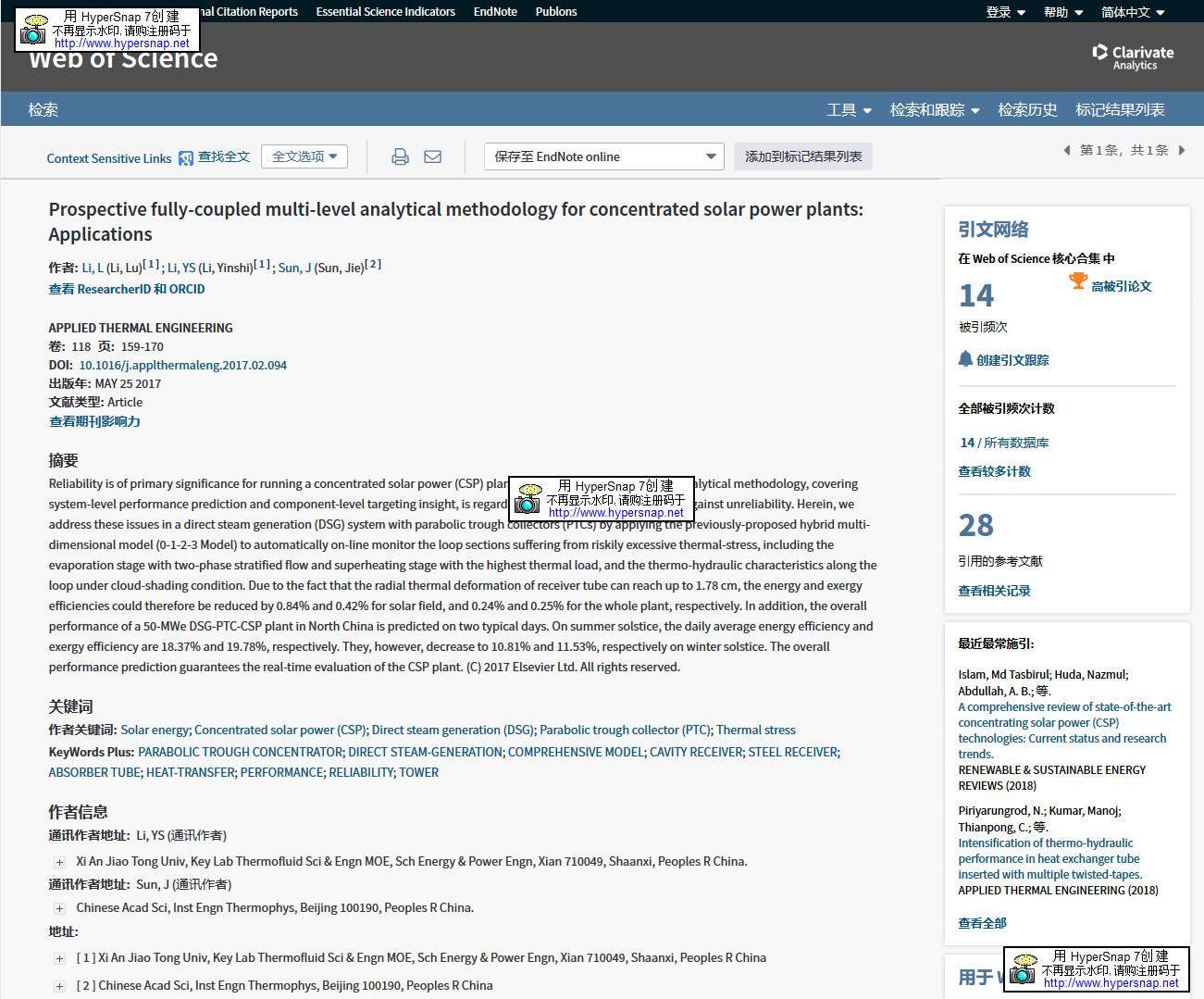
Task: Expand Chinese Acad Sci corresponding address
Action: pyautogui.click(x=59, y=908)
